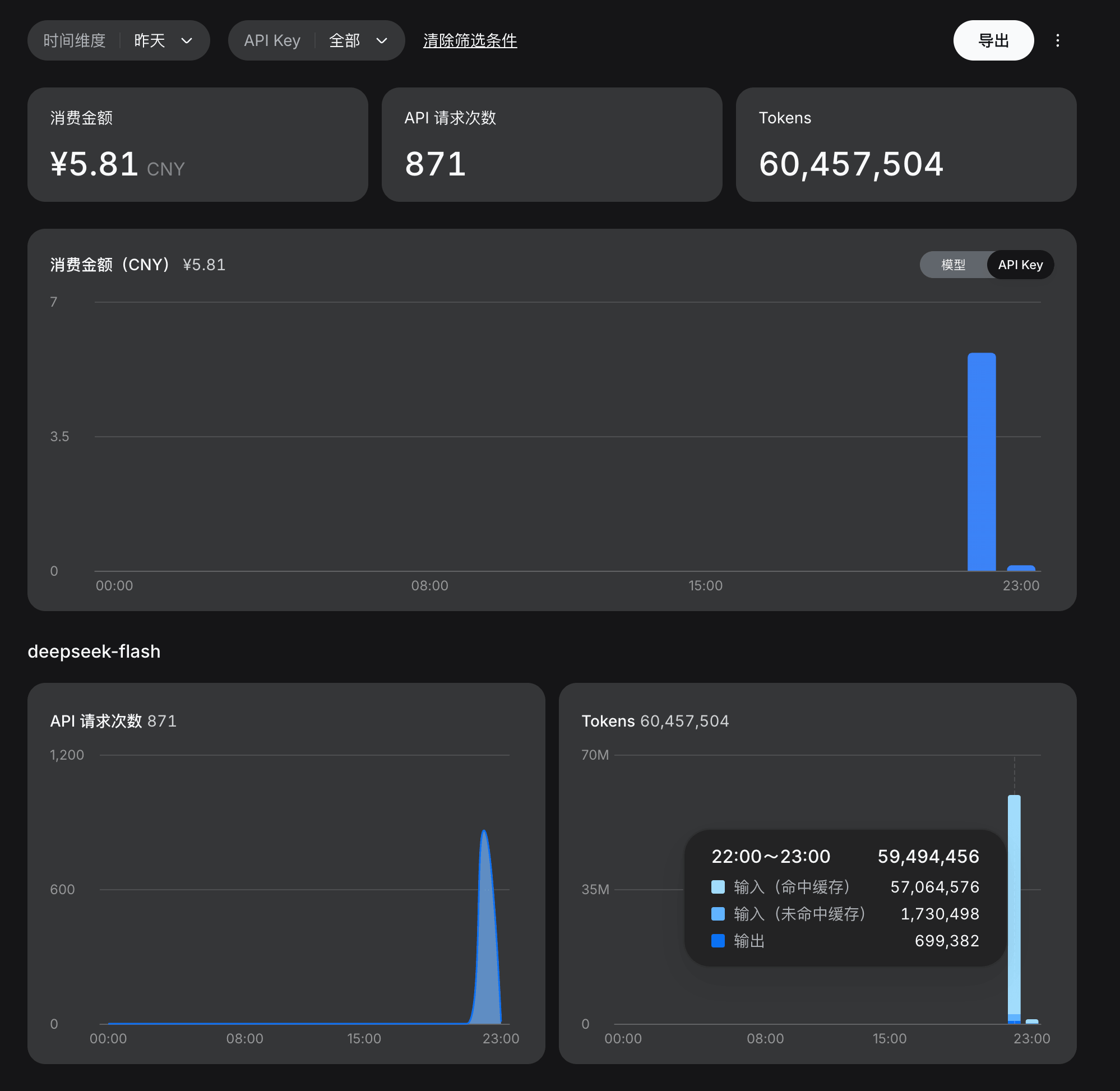The height and width of the screenshot is (1091, 1120).
Task: Select the tall Tokens bar at 22:00
Action: (x=1014, y=909)
